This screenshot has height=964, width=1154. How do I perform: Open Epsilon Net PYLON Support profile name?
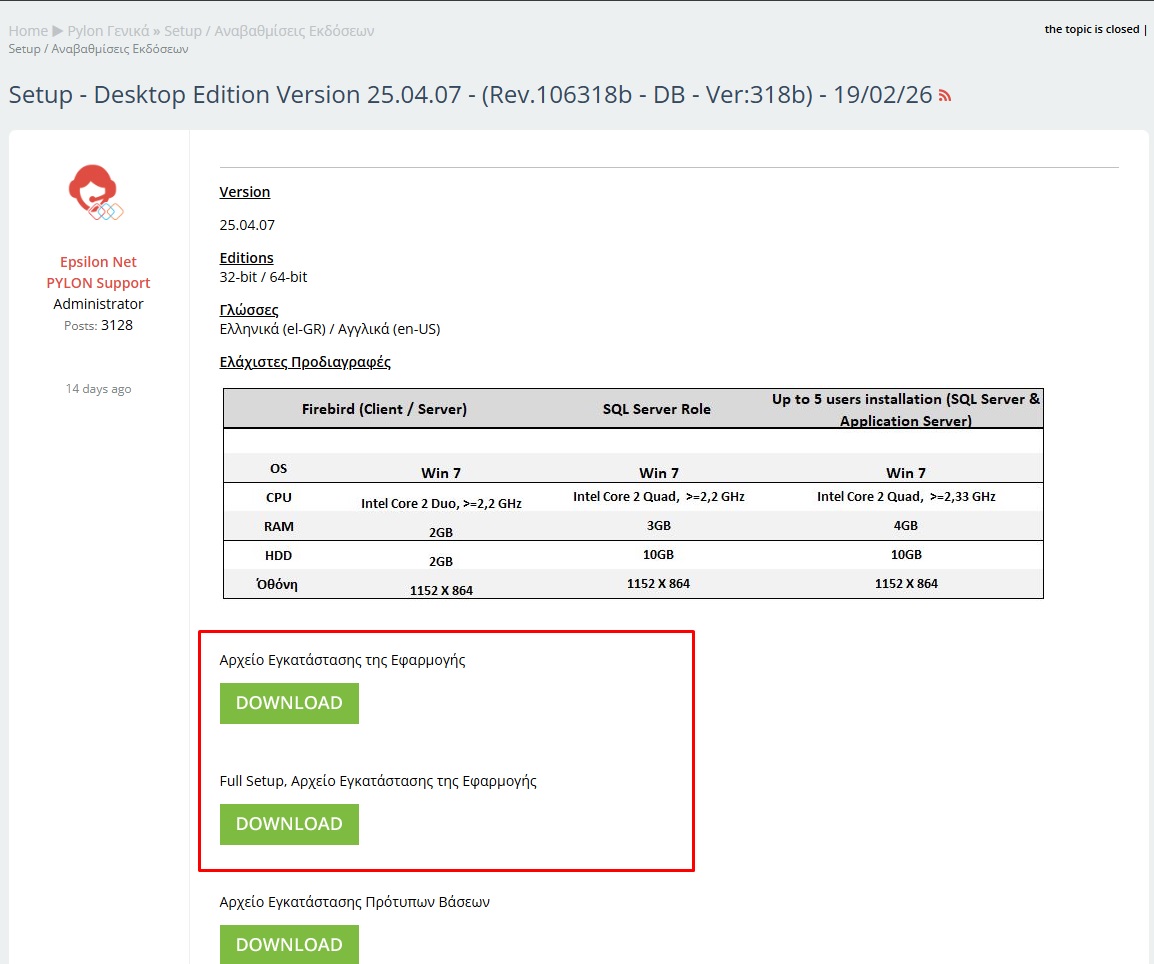98,273
